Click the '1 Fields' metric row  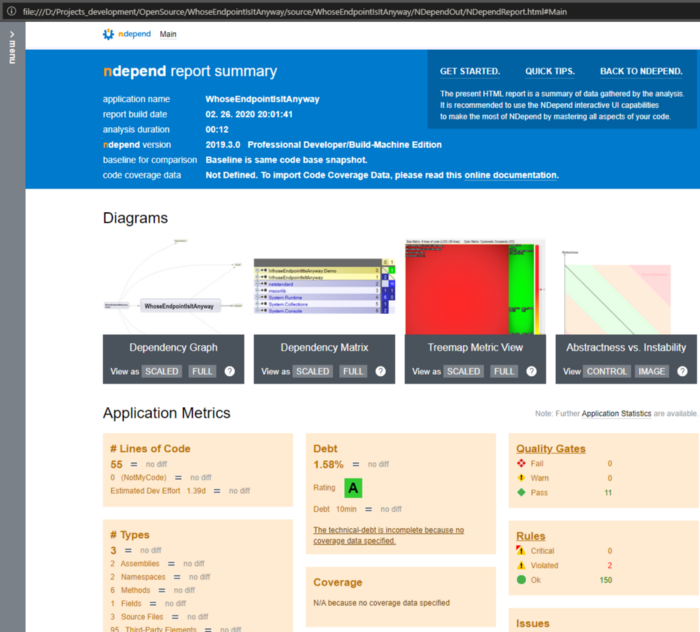tap(148, 604)
